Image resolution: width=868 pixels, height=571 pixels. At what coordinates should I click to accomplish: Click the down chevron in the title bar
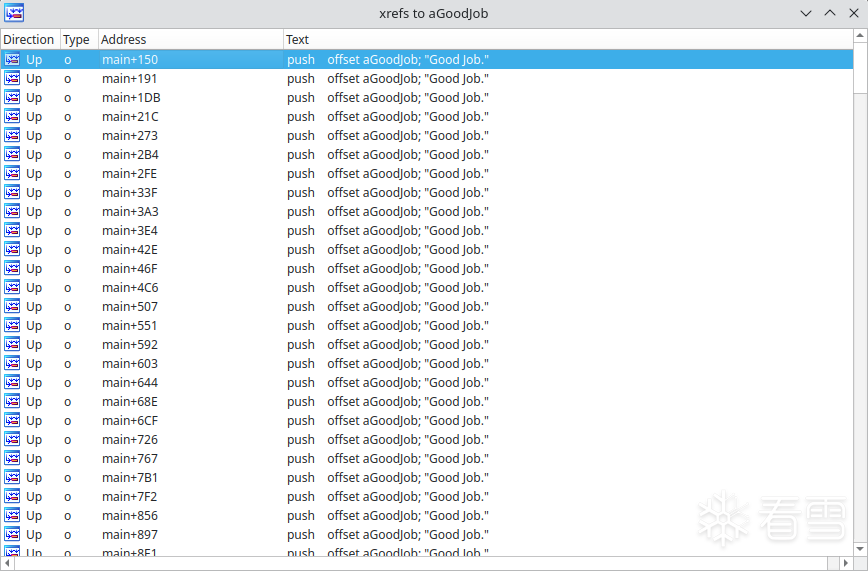806,13
